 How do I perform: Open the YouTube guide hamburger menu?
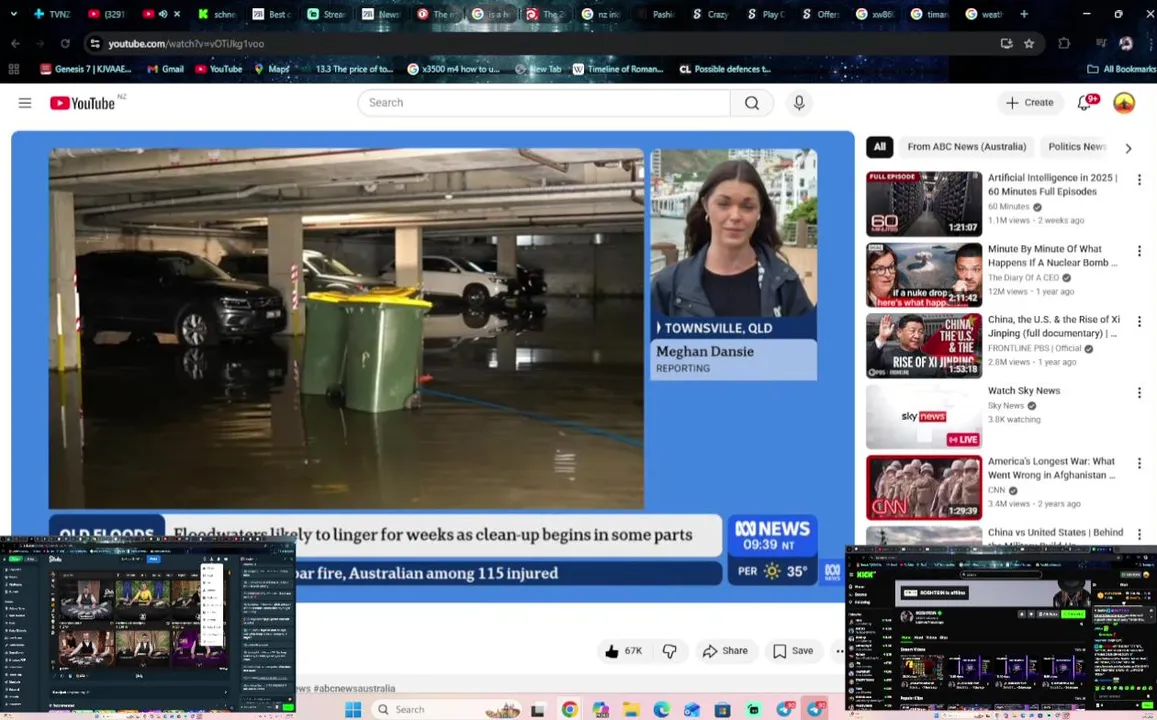click(25, 103)
